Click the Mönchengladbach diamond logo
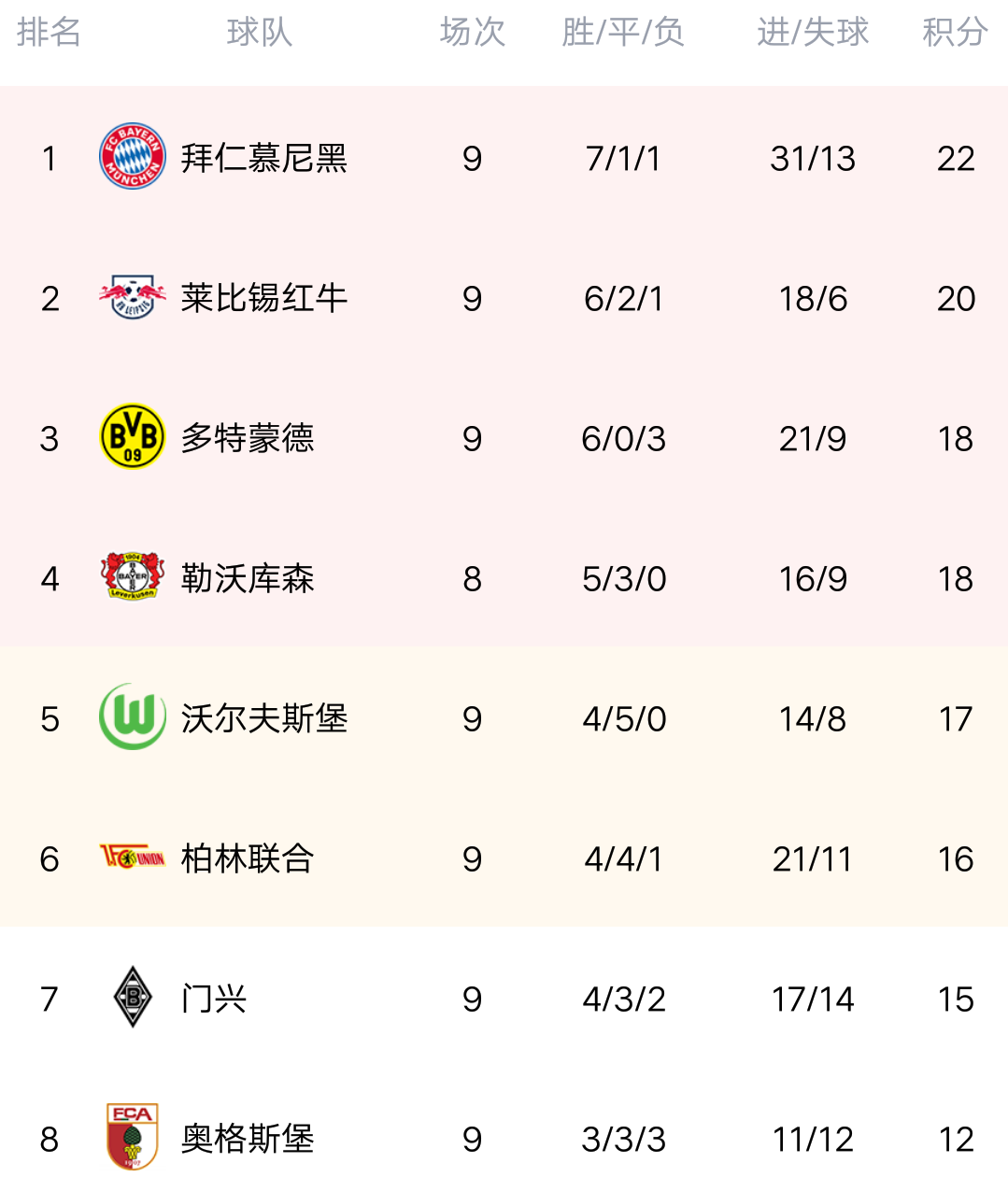 tap(133, 997)
